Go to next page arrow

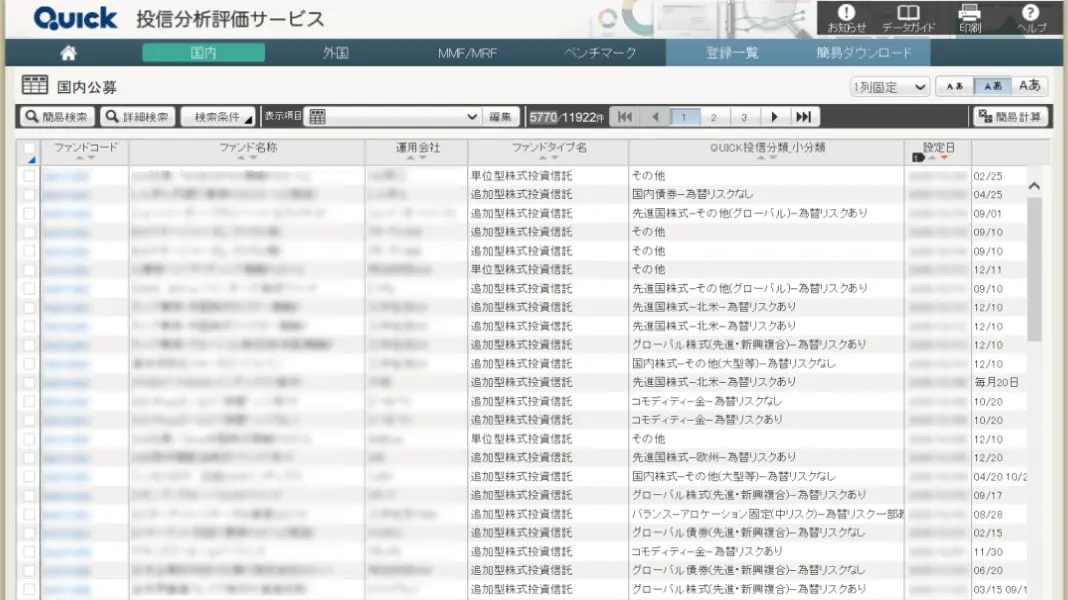click(x=774, y=117)
